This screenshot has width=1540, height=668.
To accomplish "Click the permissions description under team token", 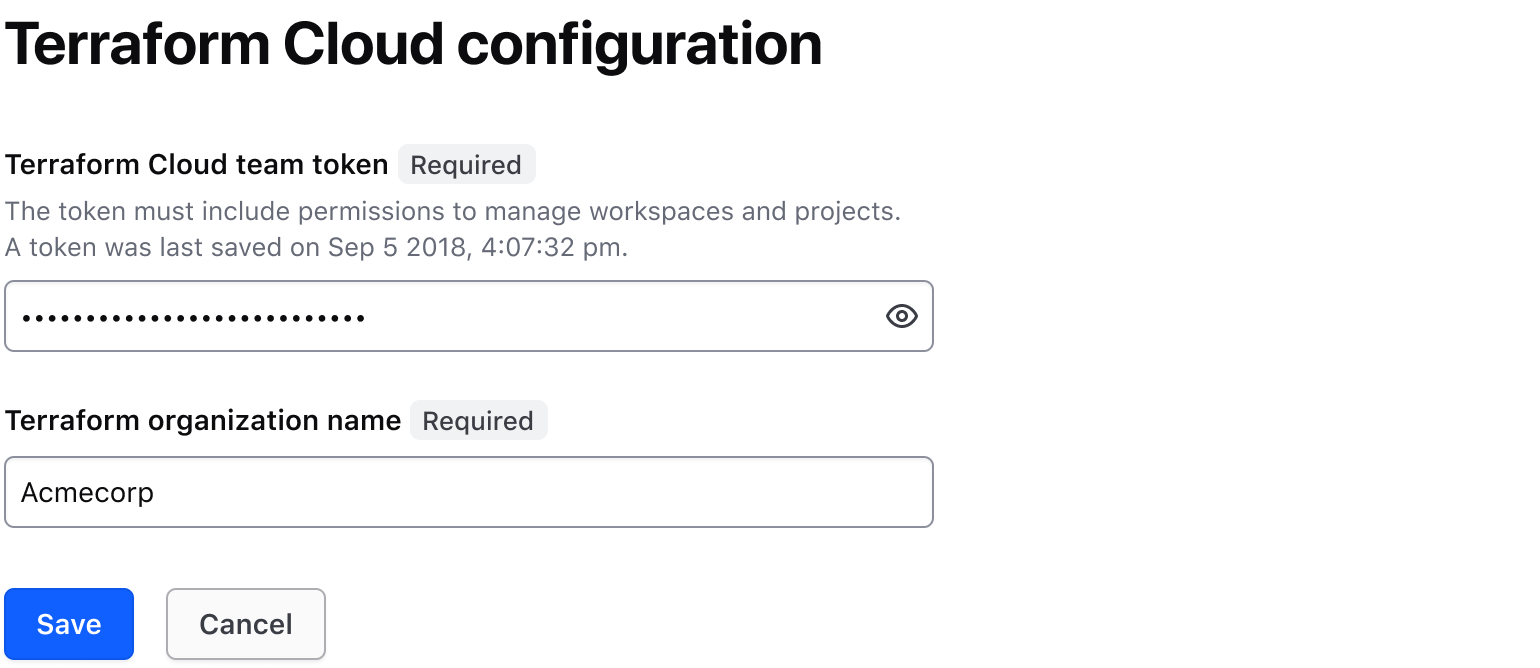I will [452, 211].
